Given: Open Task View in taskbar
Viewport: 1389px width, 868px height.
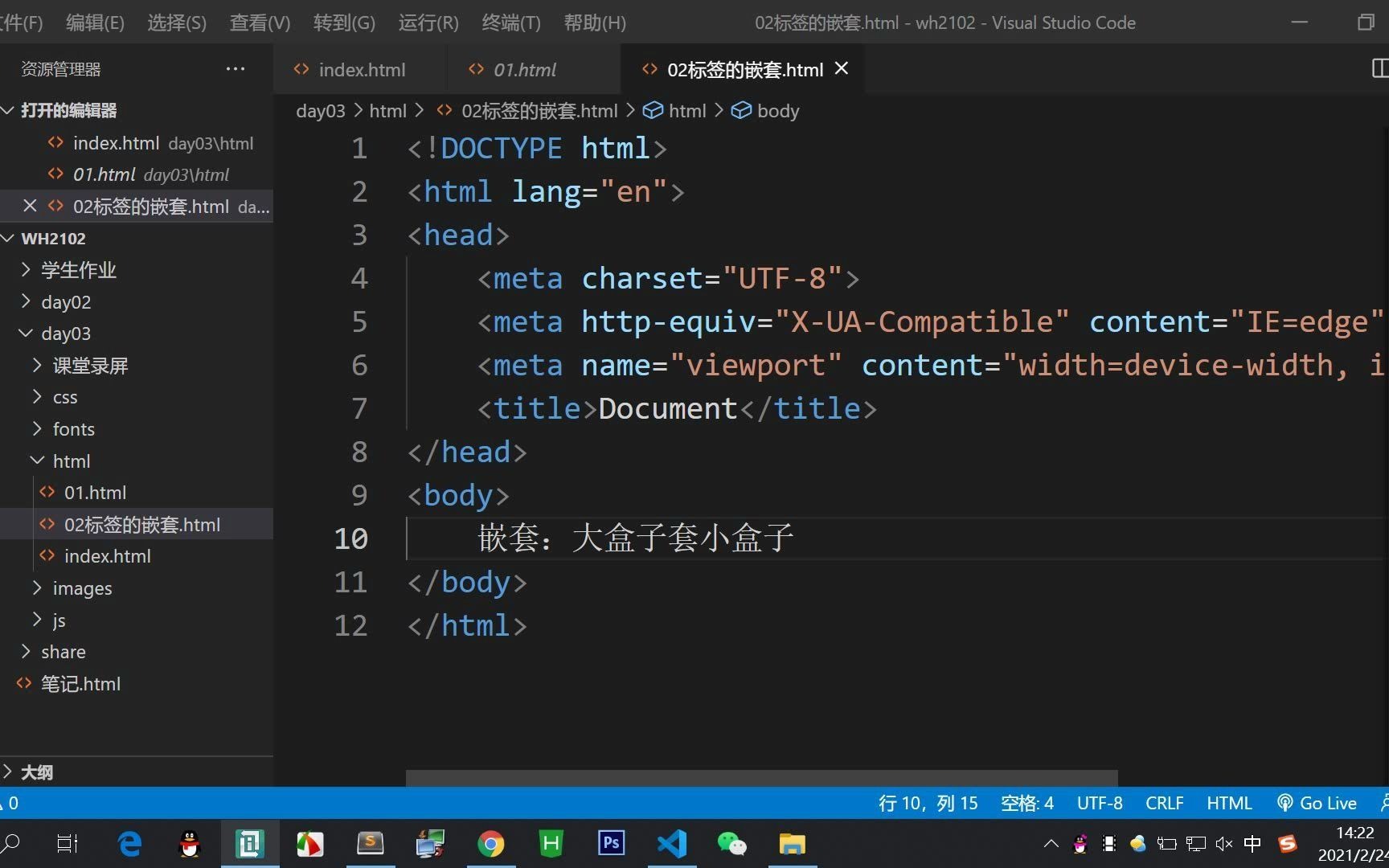Looking at the screenshot, I should click(68, 844).
